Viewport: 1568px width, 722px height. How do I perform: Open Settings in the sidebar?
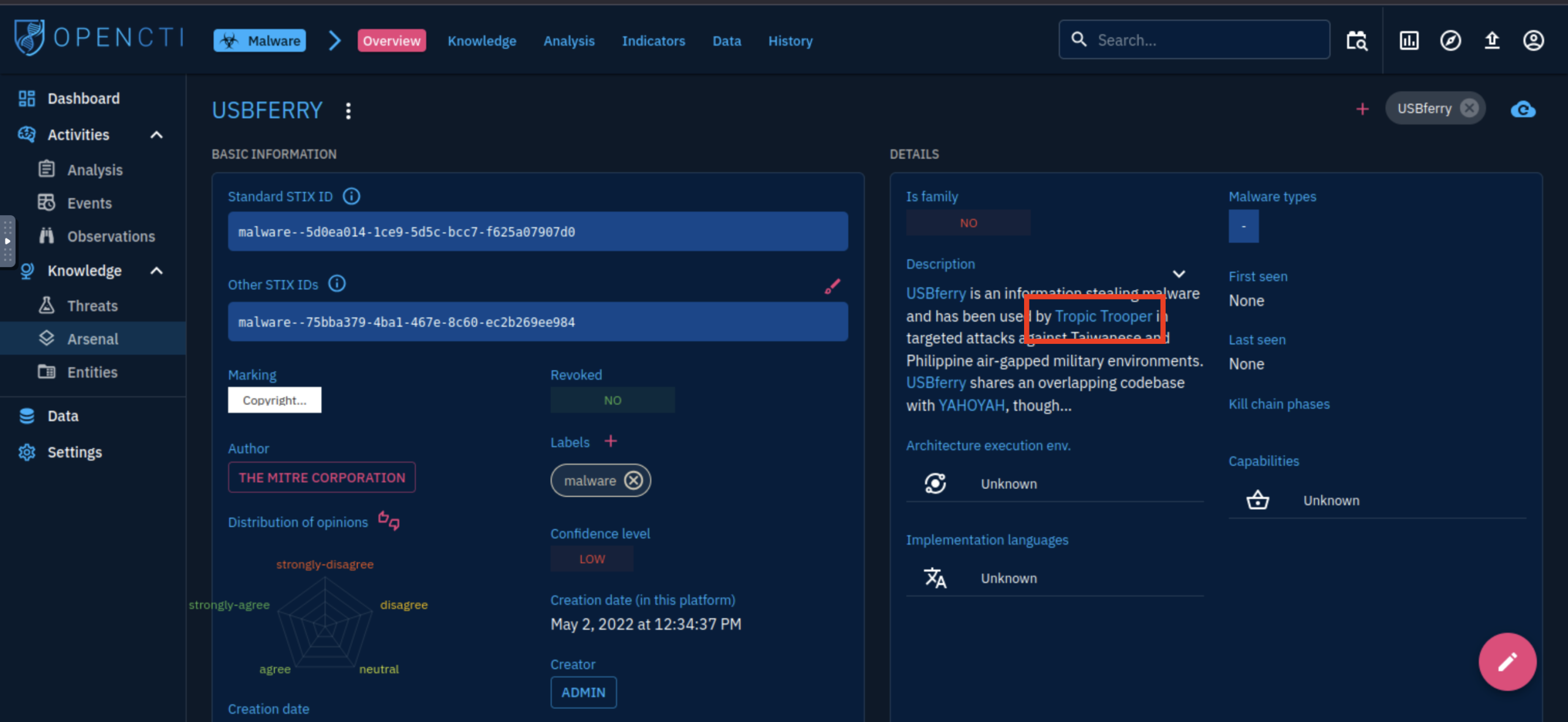(x=75, y=452)
